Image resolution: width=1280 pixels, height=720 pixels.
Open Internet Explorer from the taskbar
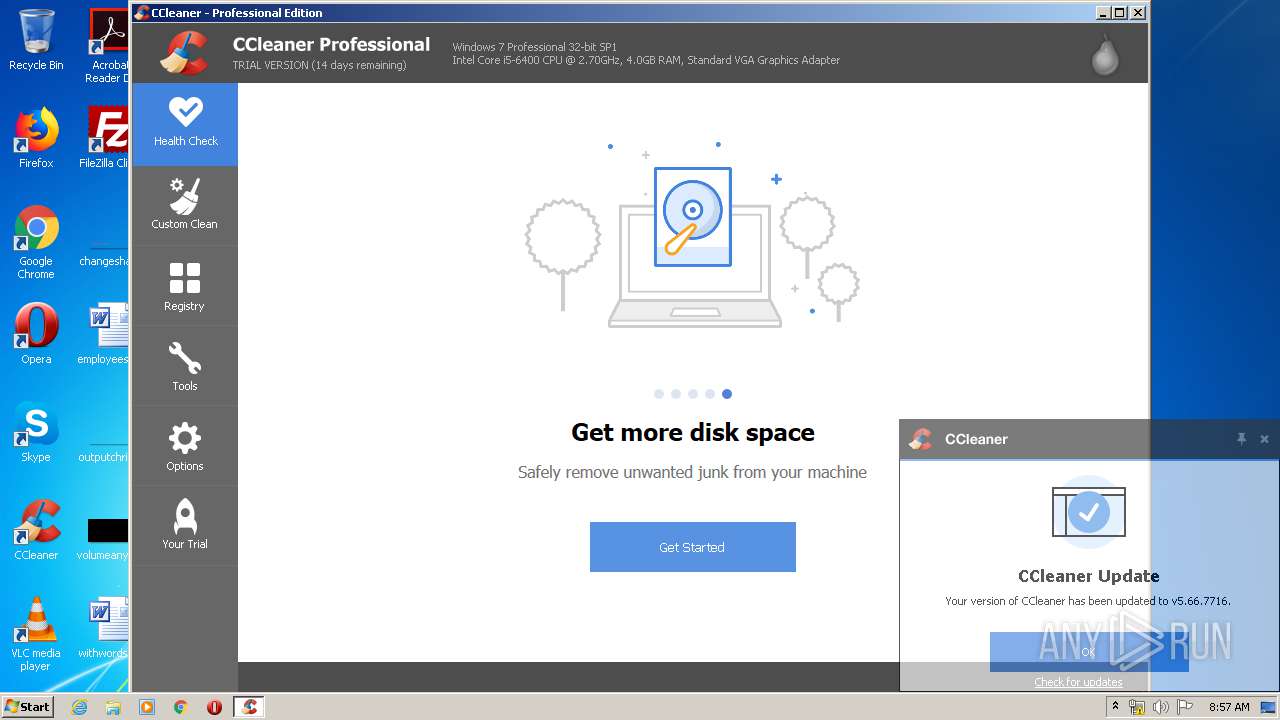pos(79,707)
